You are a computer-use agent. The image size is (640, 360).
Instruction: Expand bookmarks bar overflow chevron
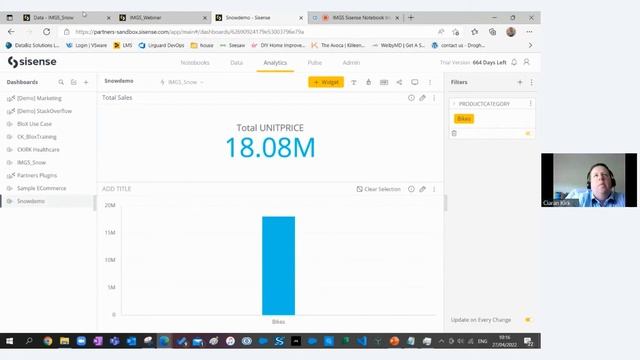point(530,45)
